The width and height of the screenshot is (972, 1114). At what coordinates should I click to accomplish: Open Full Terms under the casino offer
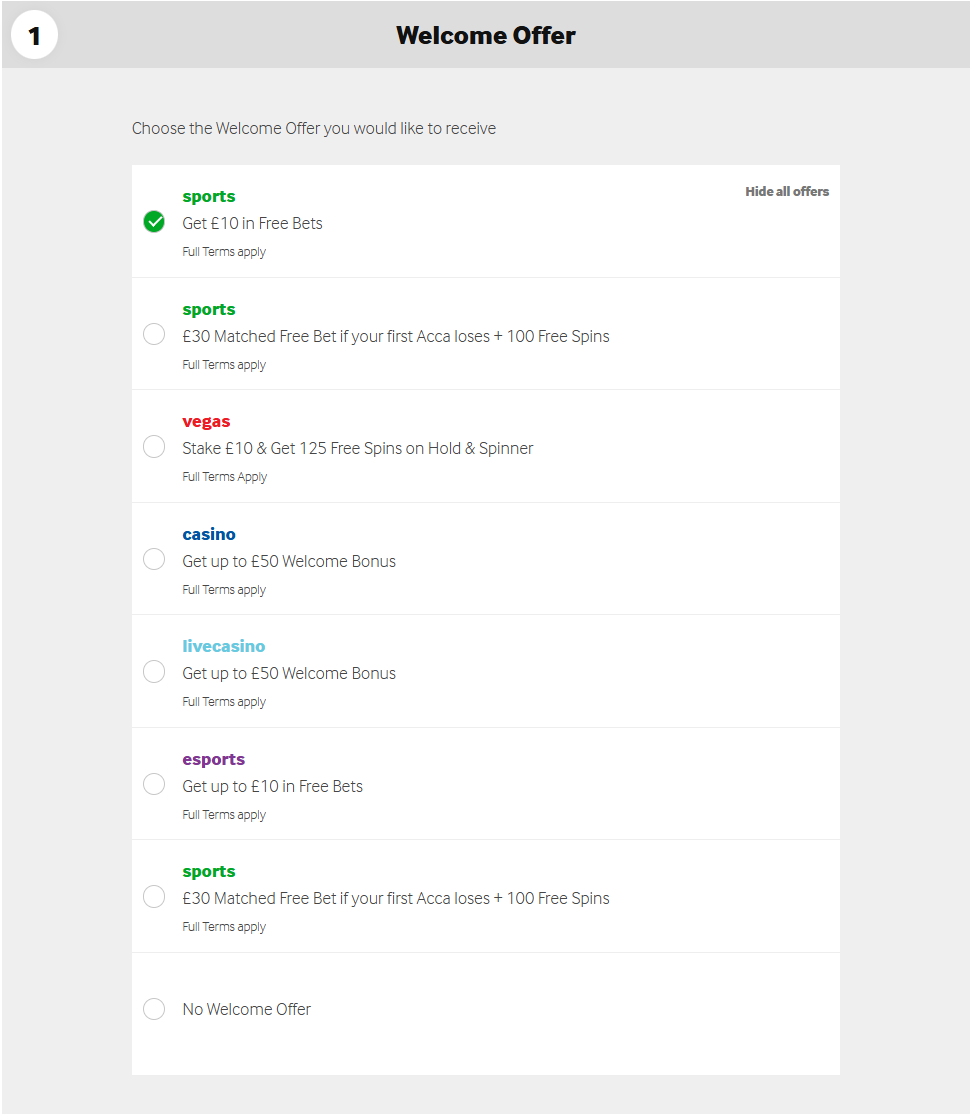[x=224, y=590]
